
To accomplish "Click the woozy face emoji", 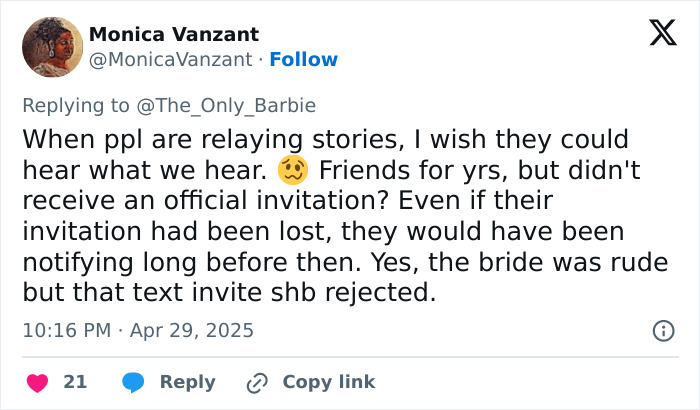I will (299, 168).
